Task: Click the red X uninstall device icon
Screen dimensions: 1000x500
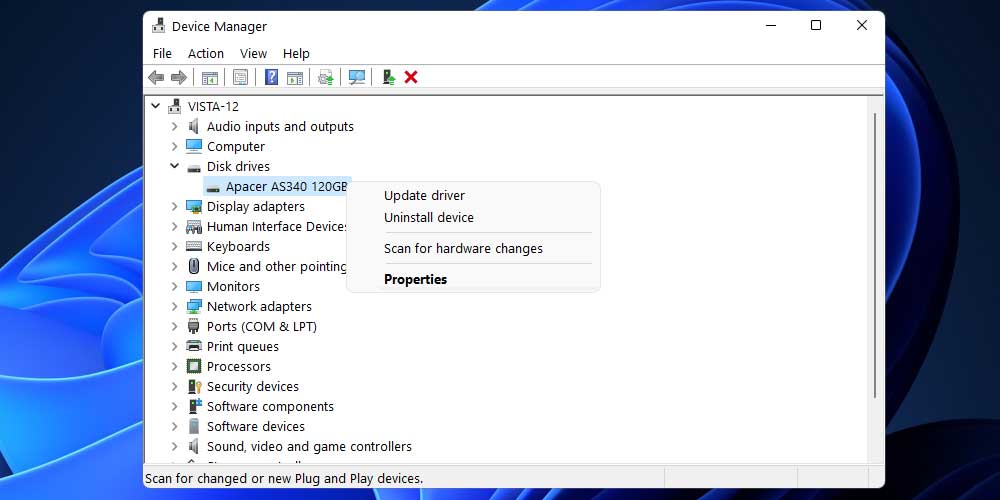Action: 411,77
